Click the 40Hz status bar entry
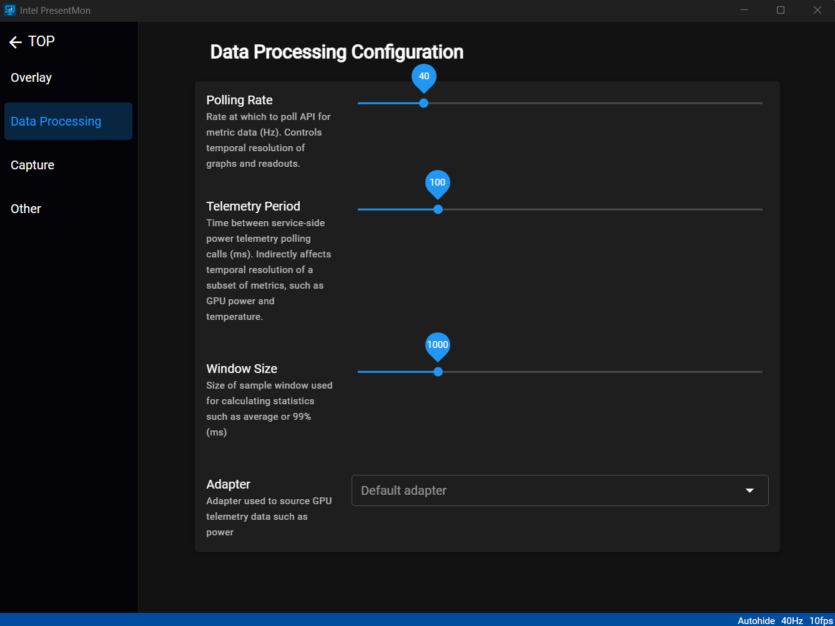 [x=792, y=621]
